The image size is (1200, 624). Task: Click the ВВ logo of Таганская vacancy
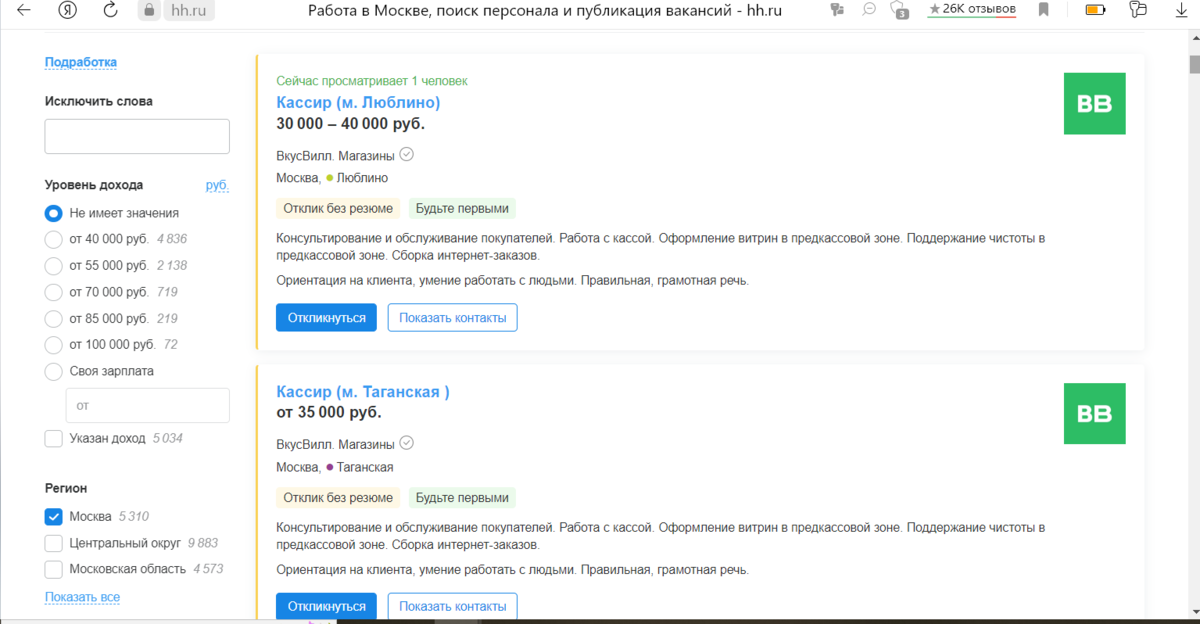tap(1095, 414)
